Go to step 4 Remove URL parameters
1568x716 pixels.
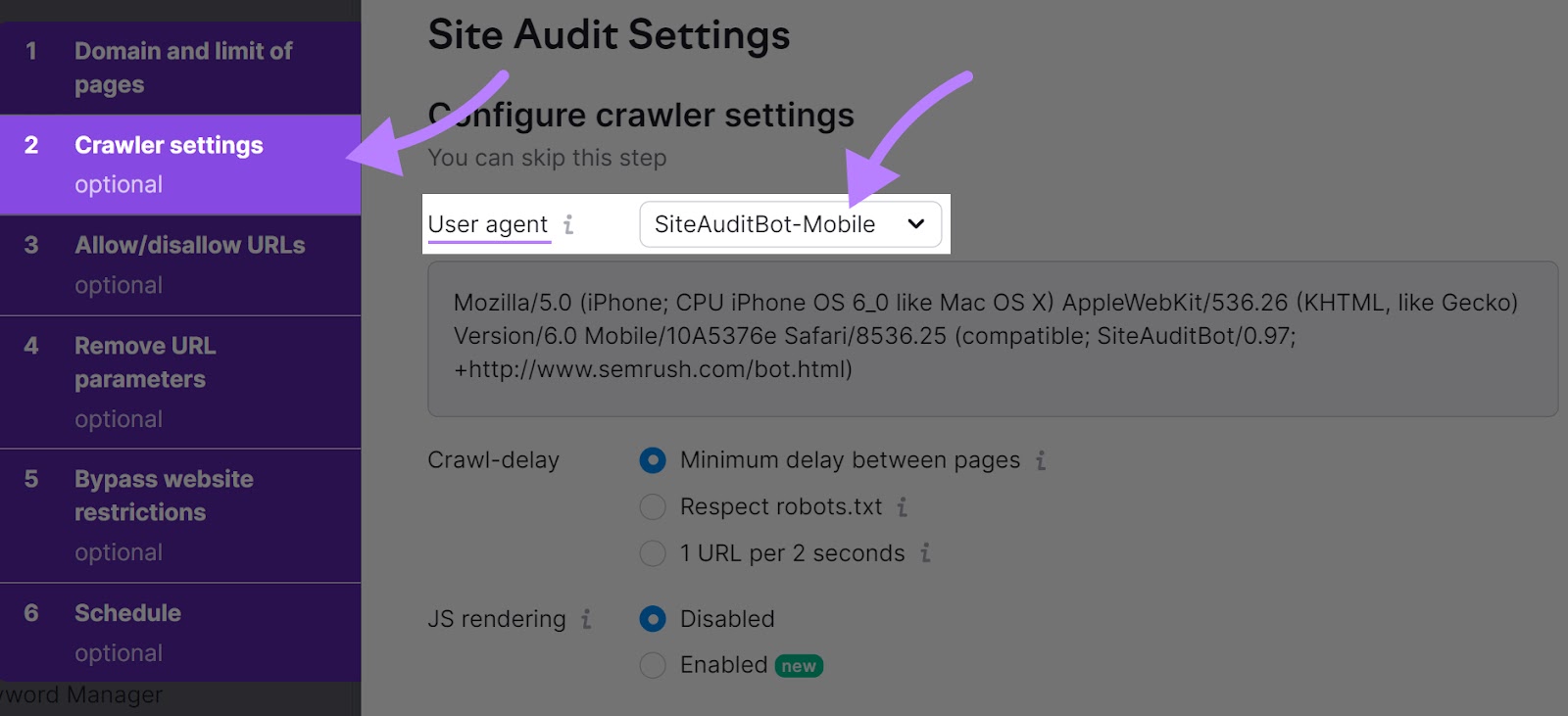(x=180, y=381)
